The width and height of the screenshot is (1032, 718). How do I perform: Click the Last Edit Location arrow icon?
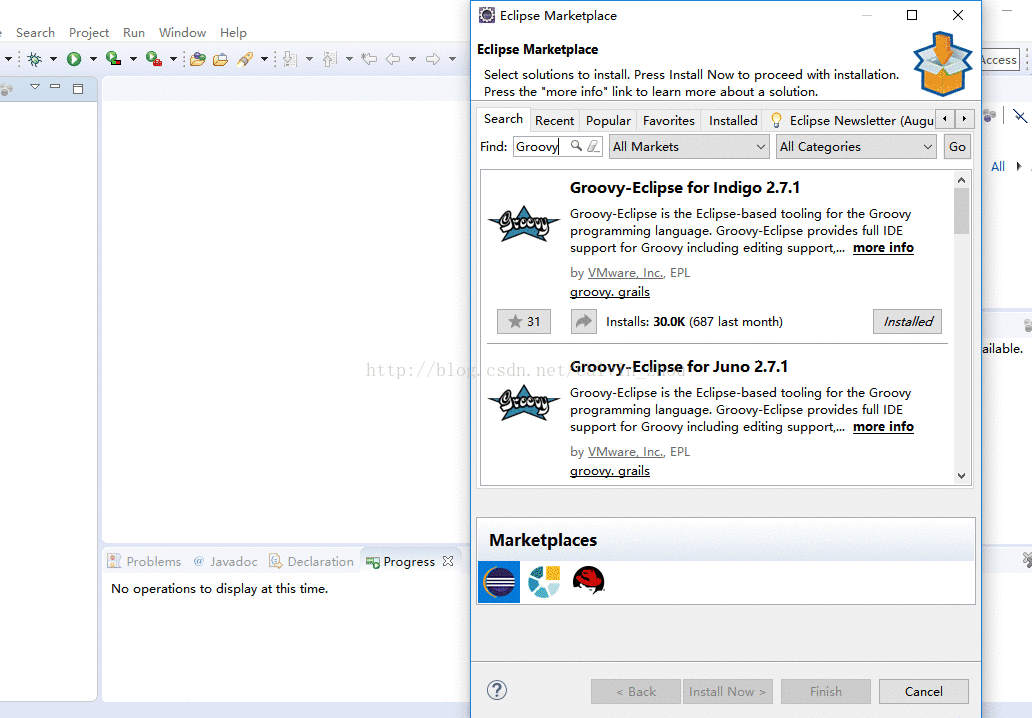point(369,59)
